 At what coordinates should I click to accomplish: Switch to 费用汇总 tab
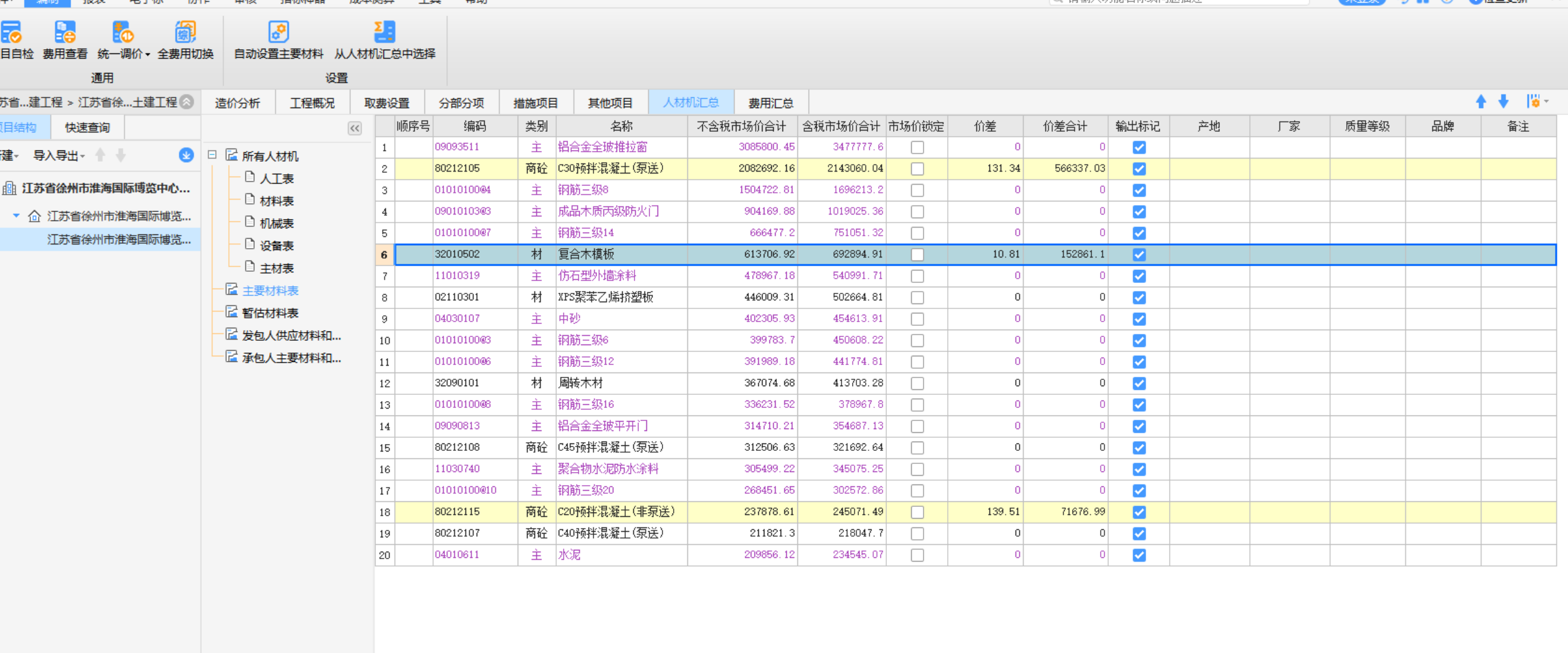771,103
